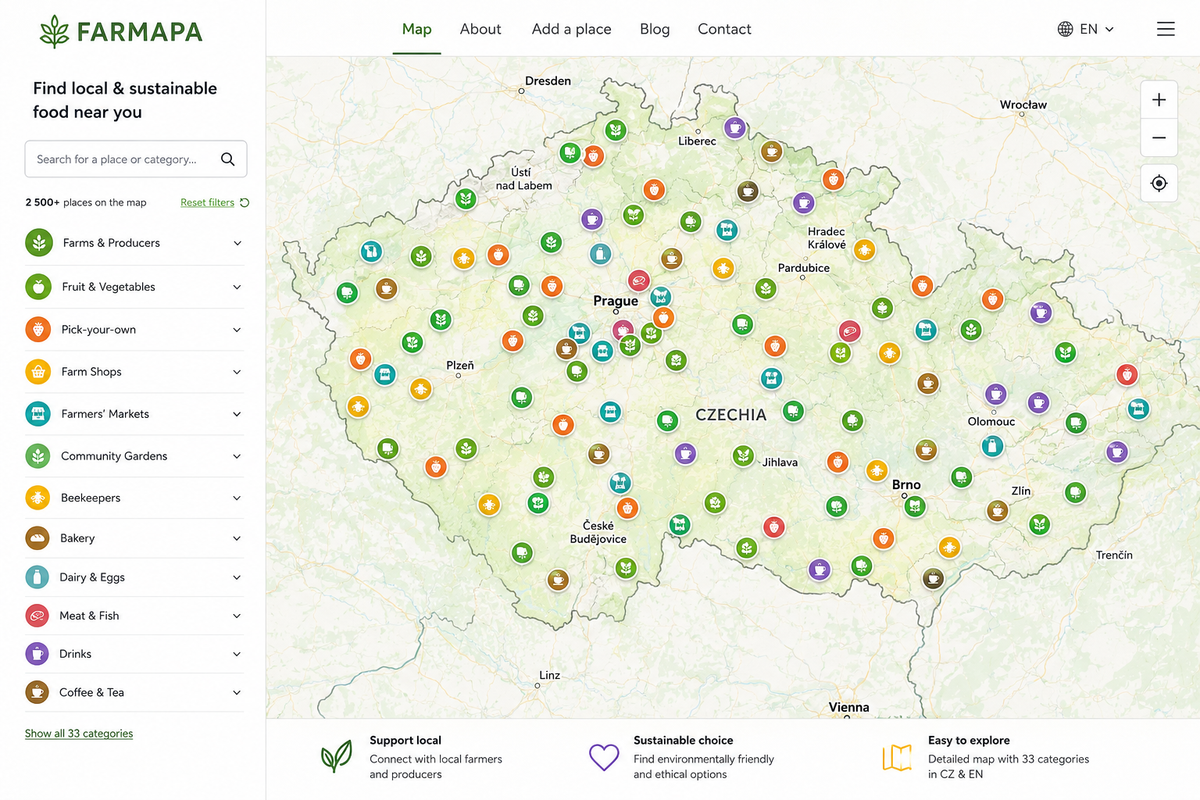The height and width of the screenshot is (800, 1200).
Task: Go to Add a place
Action: tap(571, 29)
